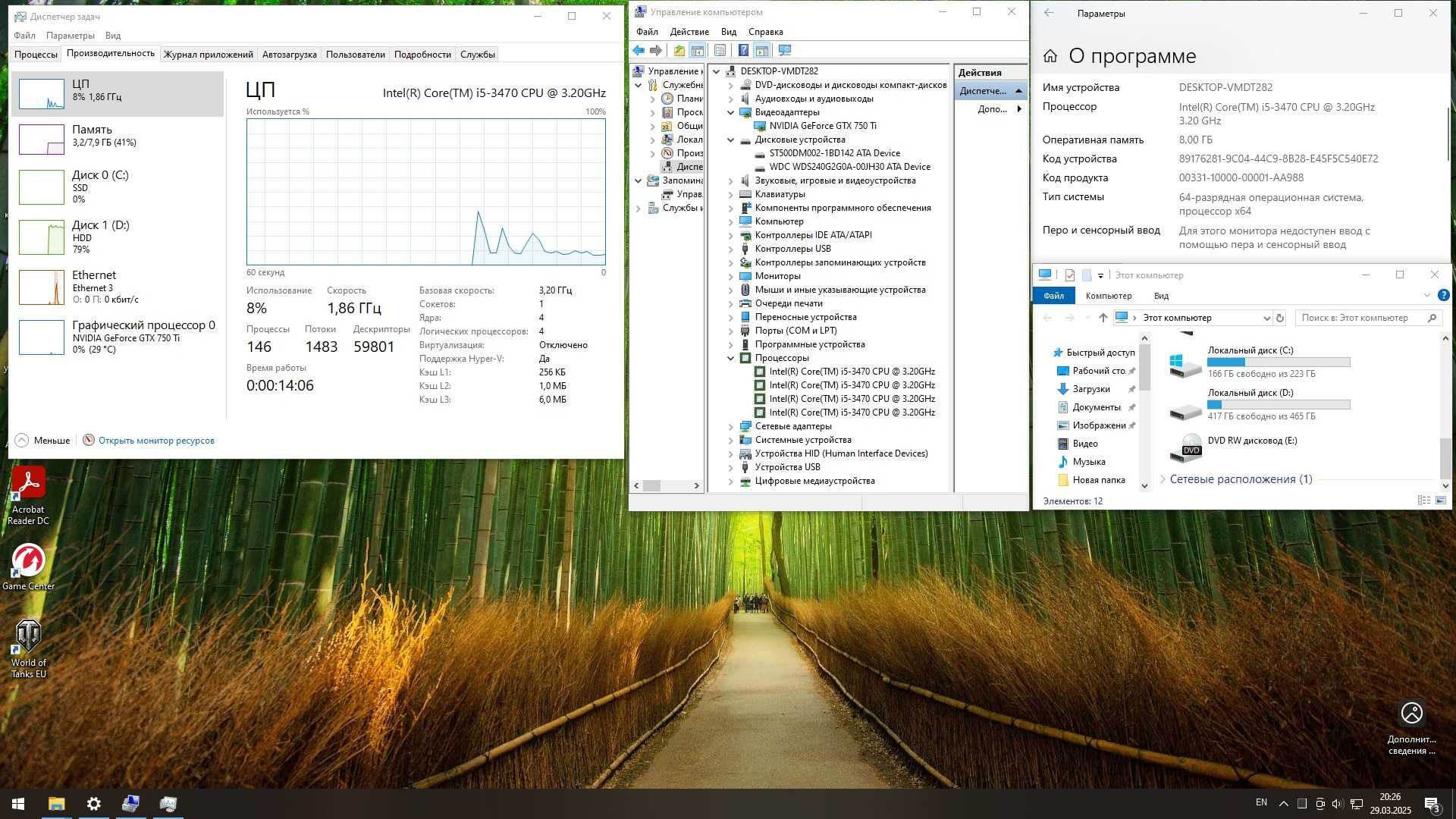Click the Explorer search field
Image resolution: width=1456 pixels, height=819 pixels.
(1368, 318)
